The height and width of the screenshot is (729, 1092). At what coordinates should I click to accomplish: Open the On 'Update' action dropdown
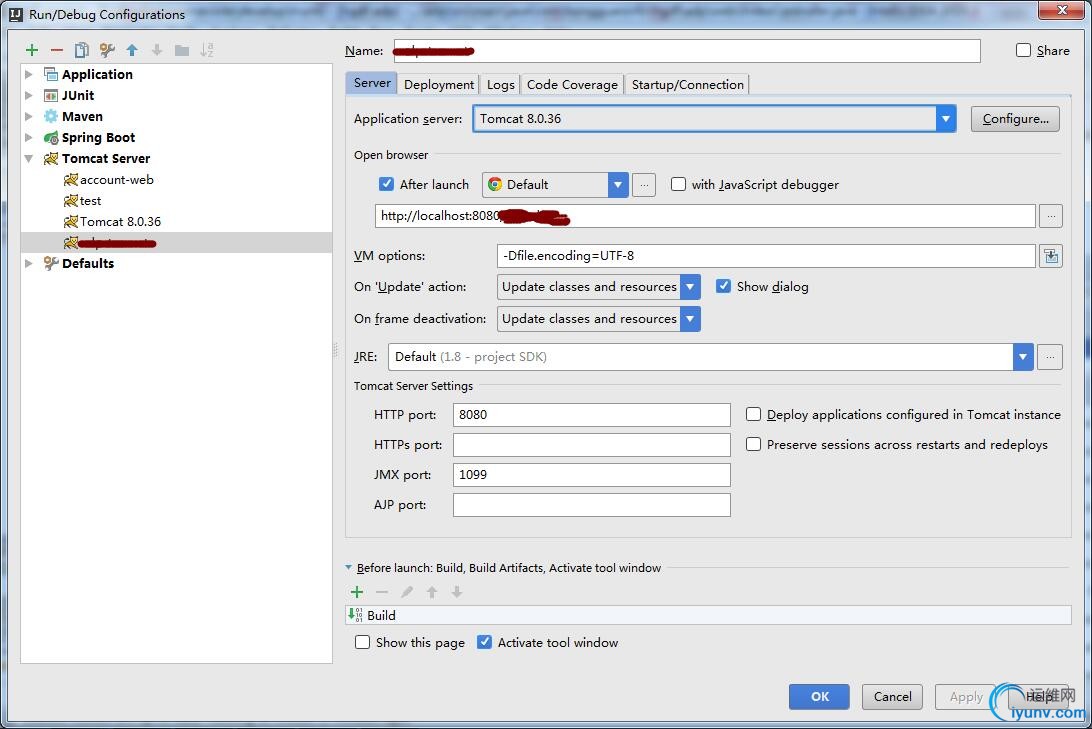click(x=689, y=287)
